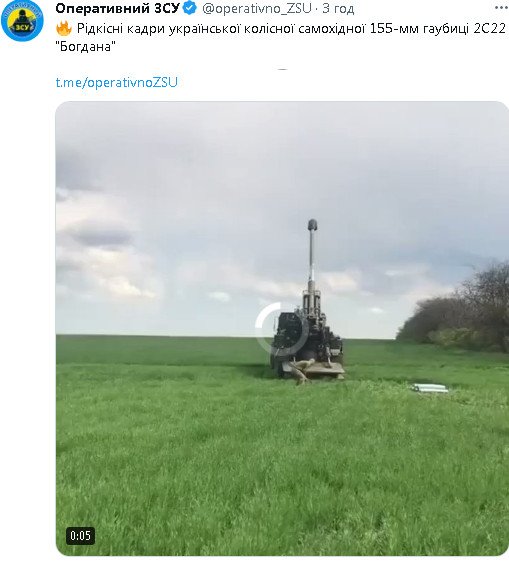The width and height of the screenshot is (509, 561).
Task: Click the shell casings lying on the grass
Action: [429, 388]
